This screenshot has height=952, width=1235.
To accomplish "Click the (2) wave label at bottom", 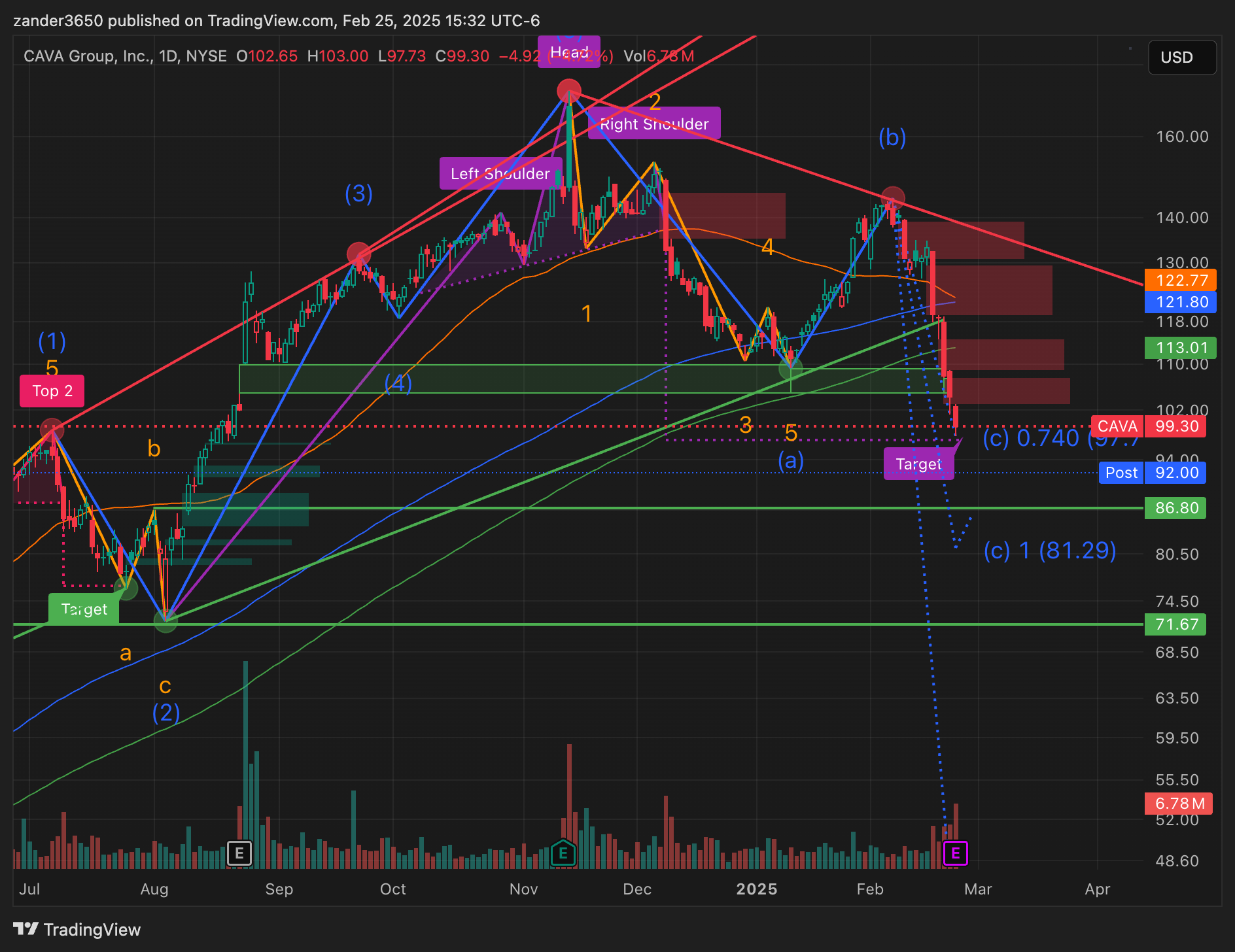I will (166, 712).
